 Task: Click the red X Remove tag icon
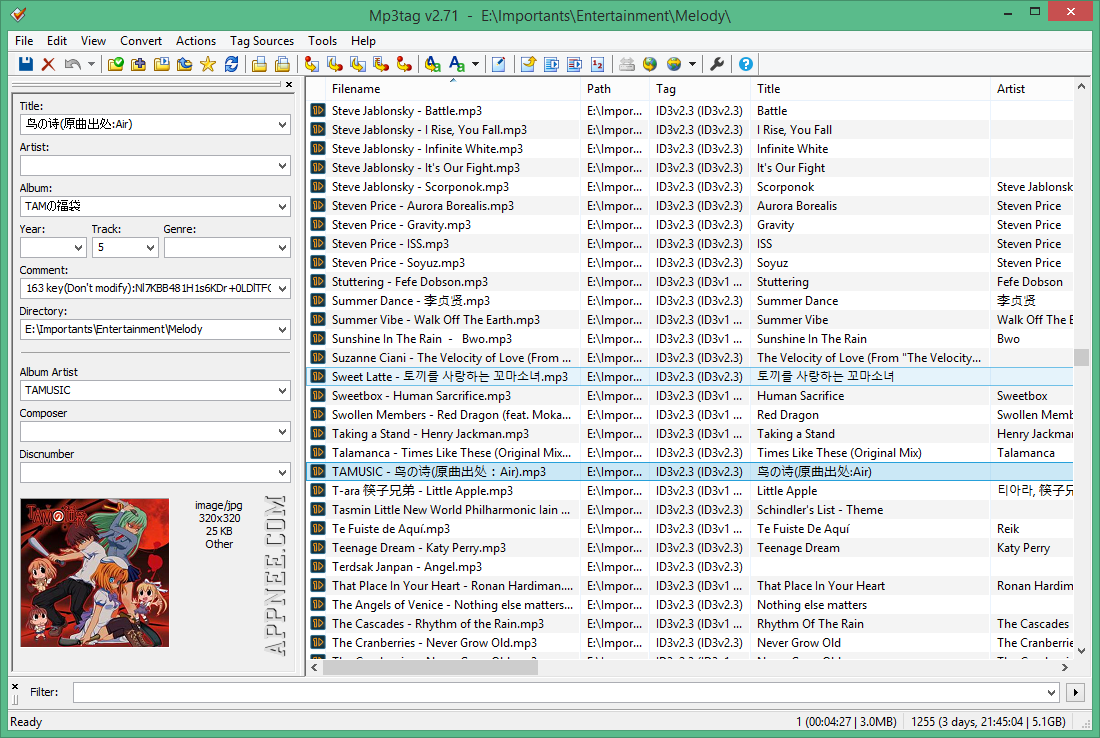48,64
